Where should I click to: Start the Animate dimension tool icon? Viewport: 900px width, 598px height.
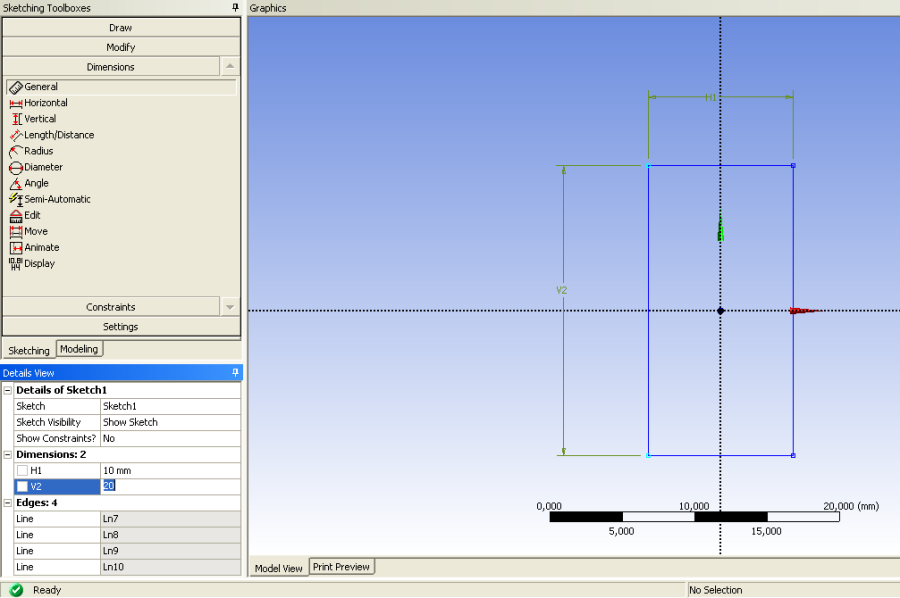pyautogui.click(x=15, y=247)
